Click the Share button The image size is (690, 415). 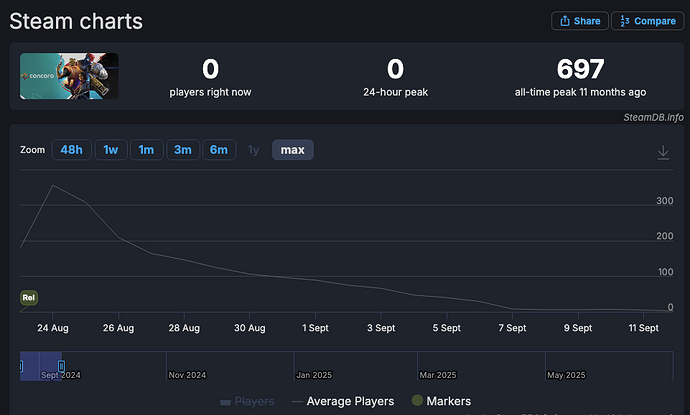580,21
